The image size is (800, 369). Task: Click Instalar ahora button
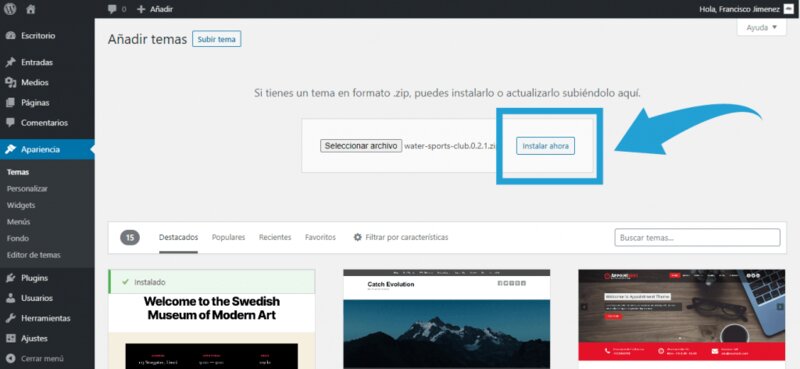545,146
